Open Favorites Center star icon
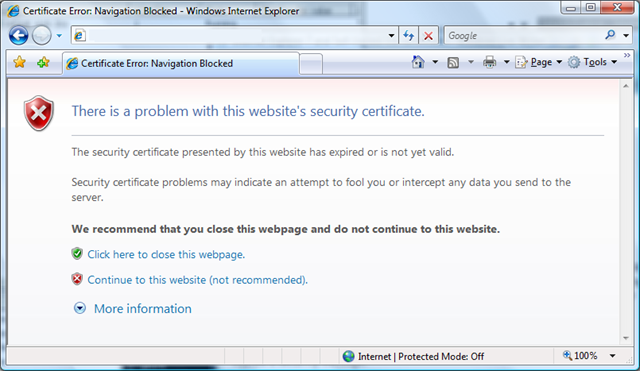The height and width of the screenshot is (371, 640). click(x=19, y=62)
